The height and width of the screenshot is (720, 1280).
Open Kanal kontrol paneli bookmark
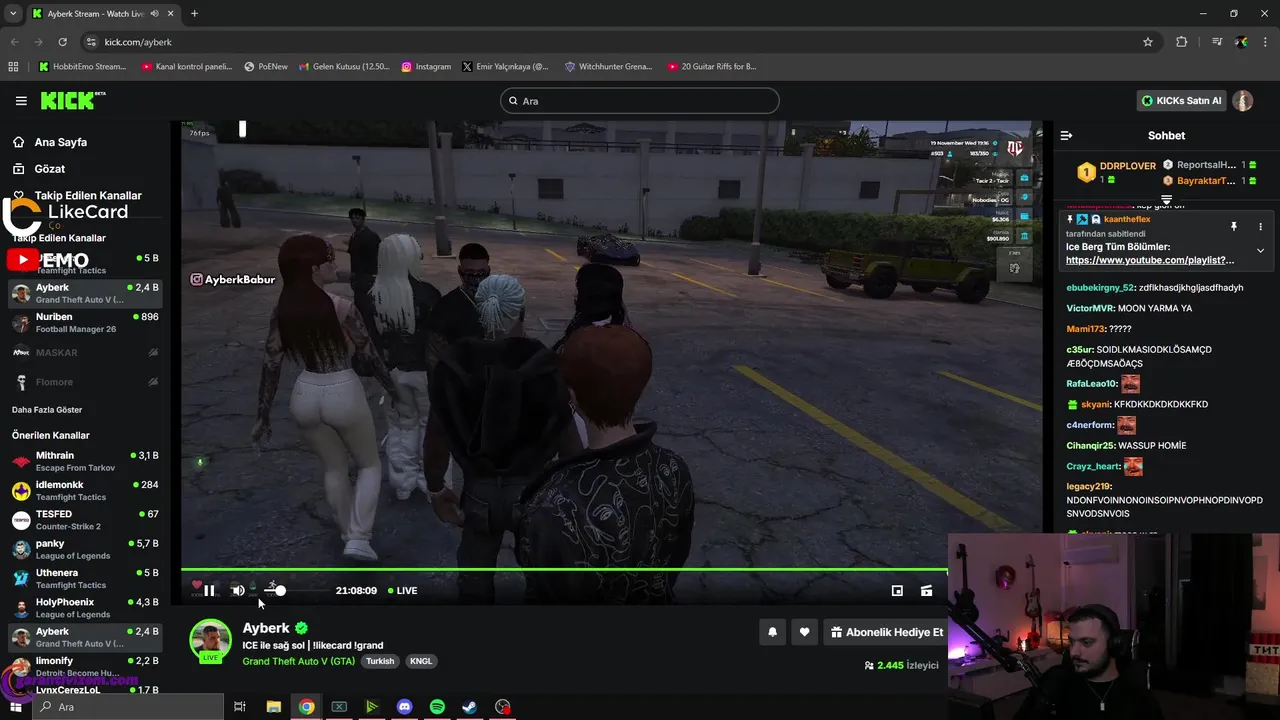(187, 67)
